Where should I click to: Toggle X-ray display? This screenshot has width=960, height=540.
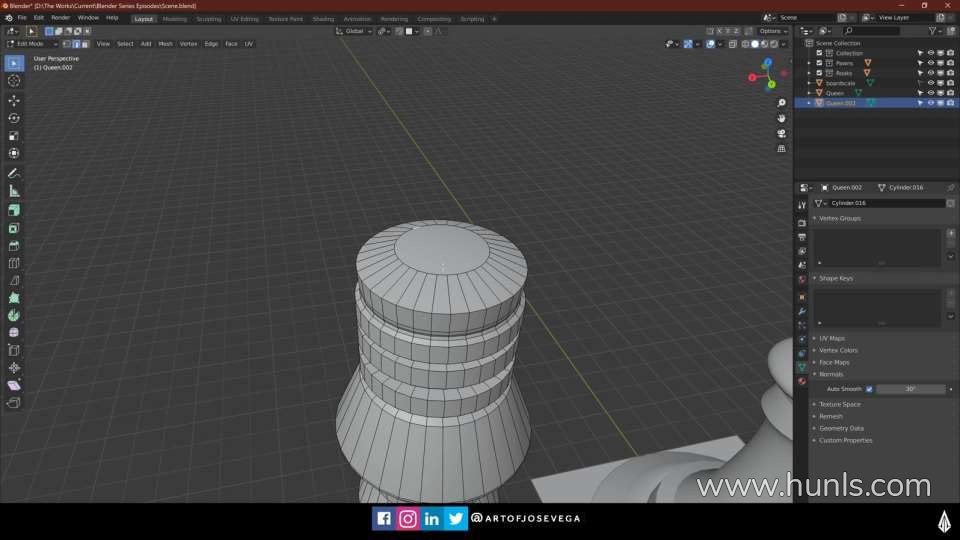pos(733,44)
